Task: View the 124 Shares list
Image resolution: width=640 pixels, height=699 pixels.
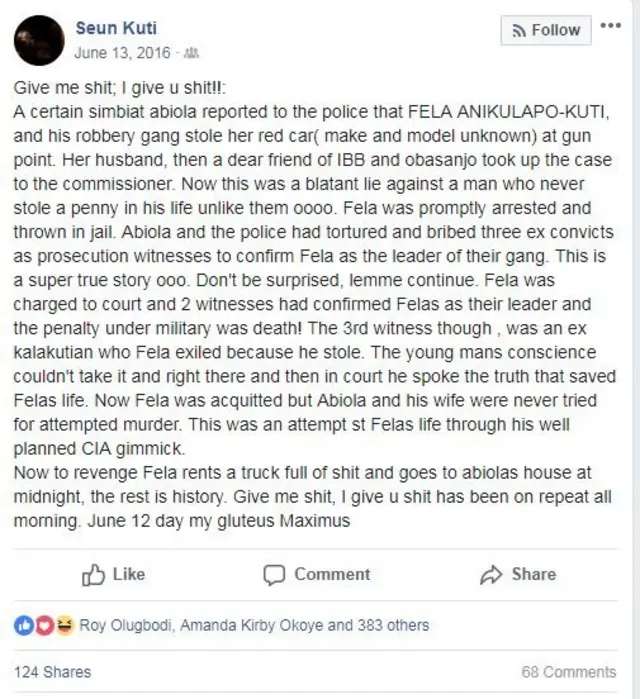Action: [x=52, y=672]
